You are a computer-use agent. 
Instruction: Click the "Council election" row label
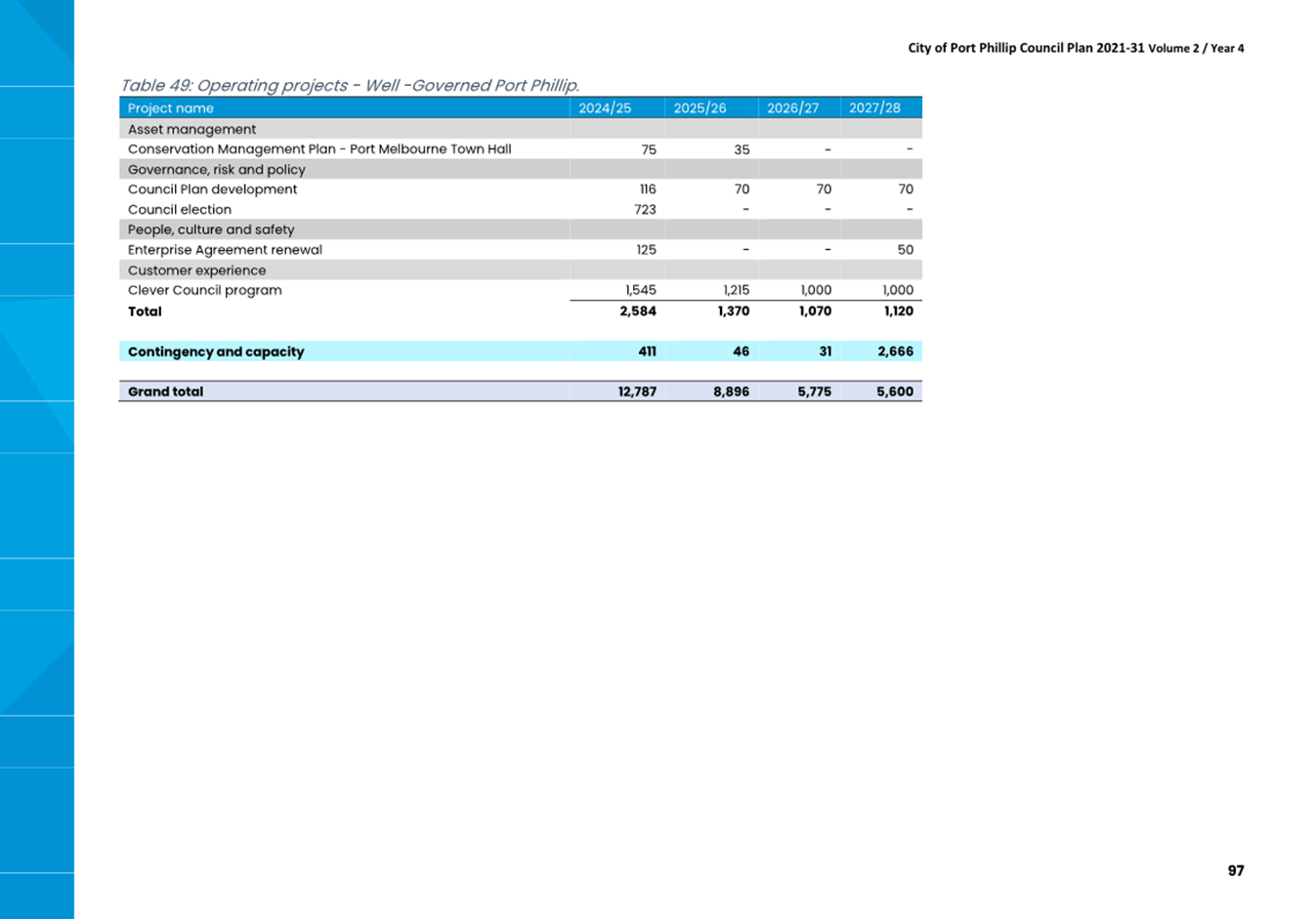pyautogui.click(x=180, y=210)
